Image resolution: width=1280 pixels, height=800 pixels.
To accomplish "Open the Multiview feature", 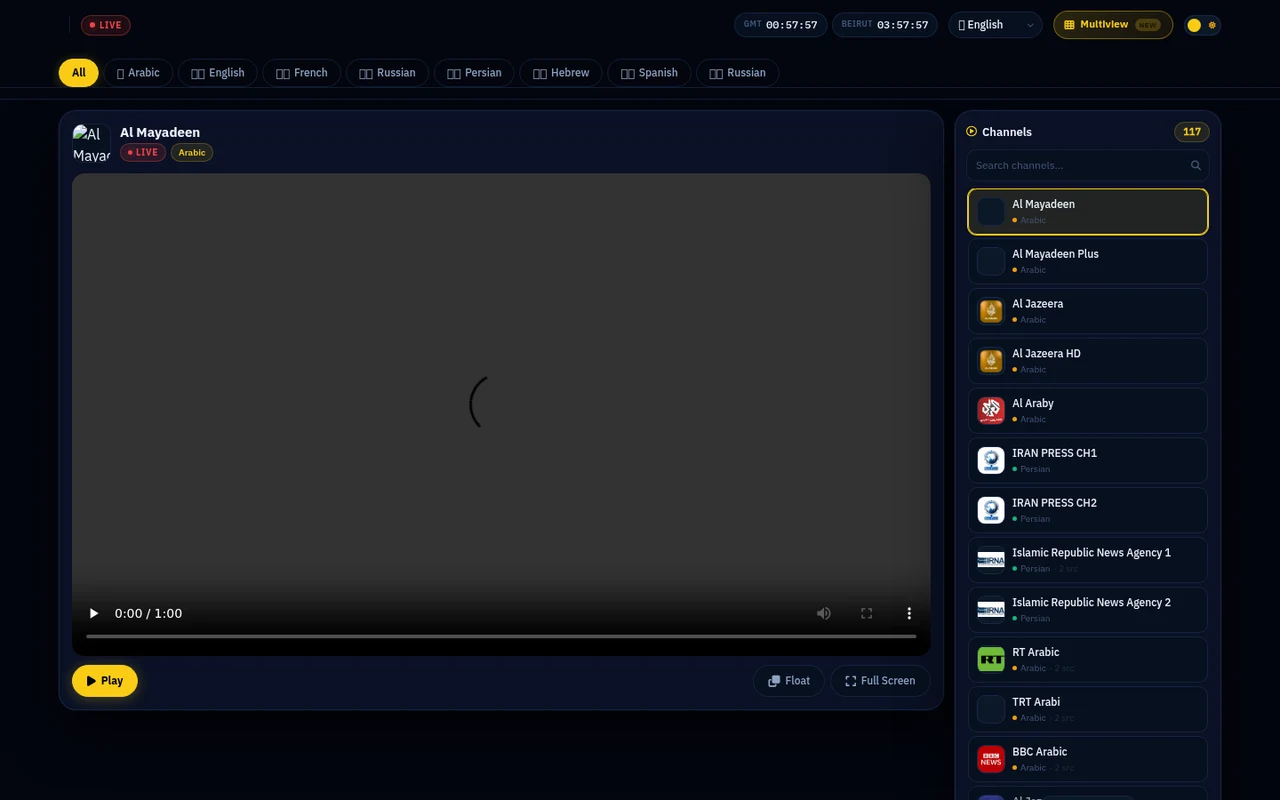I will pyautogui.click(x=1113, y=25).
